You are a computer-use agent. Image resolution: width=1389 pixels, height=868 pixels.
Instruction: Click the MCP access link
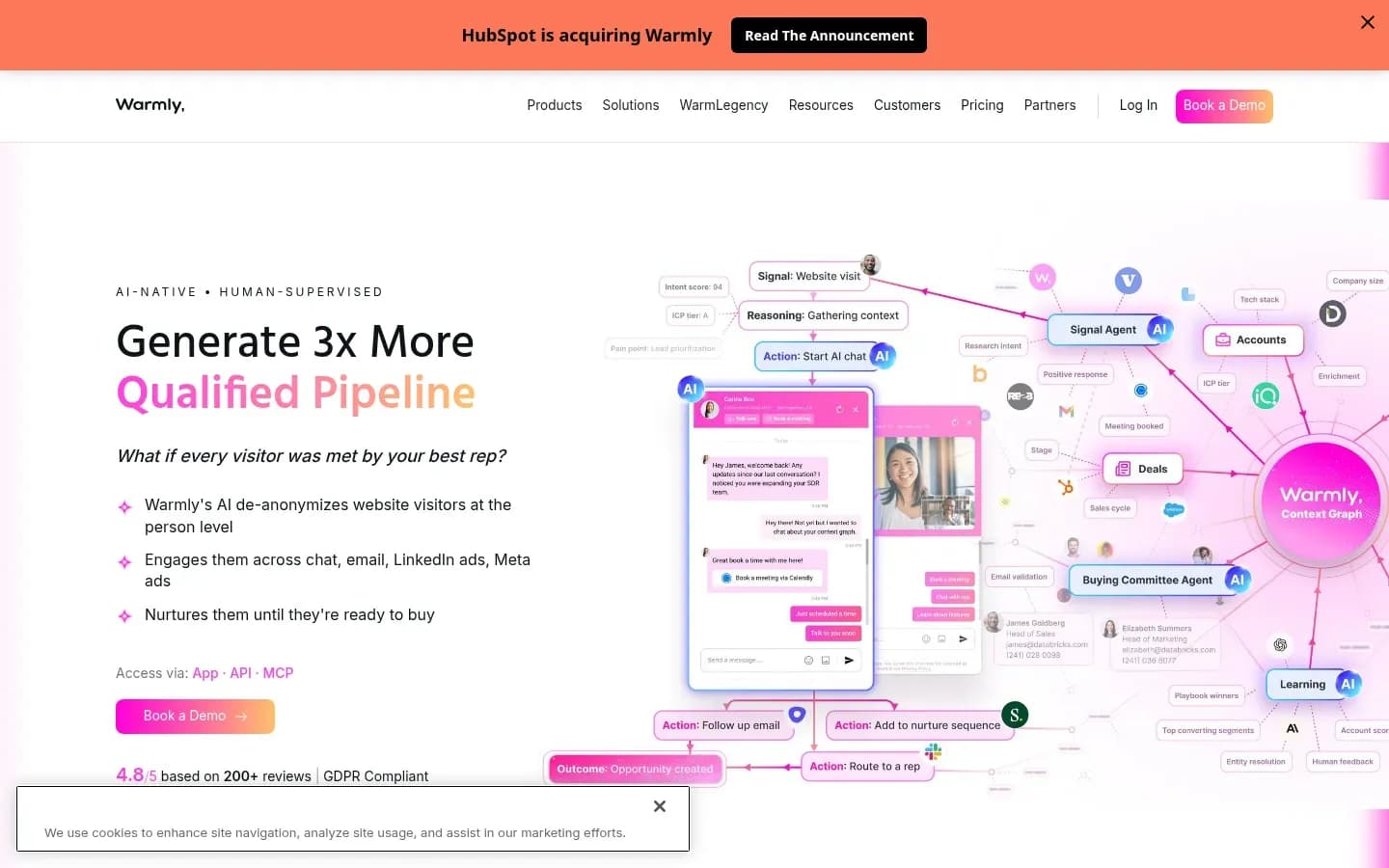278,673
